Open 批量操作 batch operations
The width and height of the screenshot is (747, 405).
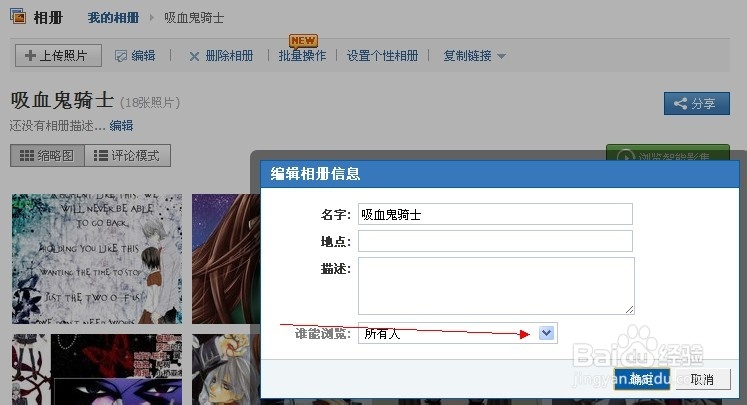[x=303, y=56]
